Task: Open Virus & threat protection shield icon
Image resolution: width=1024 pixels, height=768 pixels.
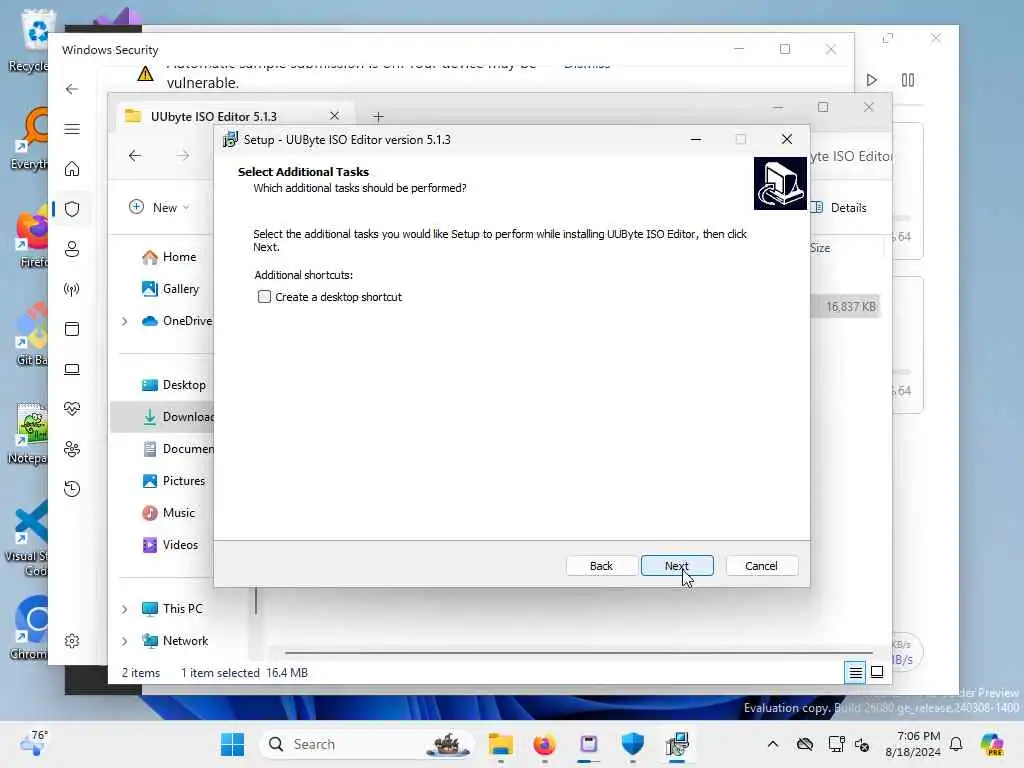Action: tap(72, 209)
